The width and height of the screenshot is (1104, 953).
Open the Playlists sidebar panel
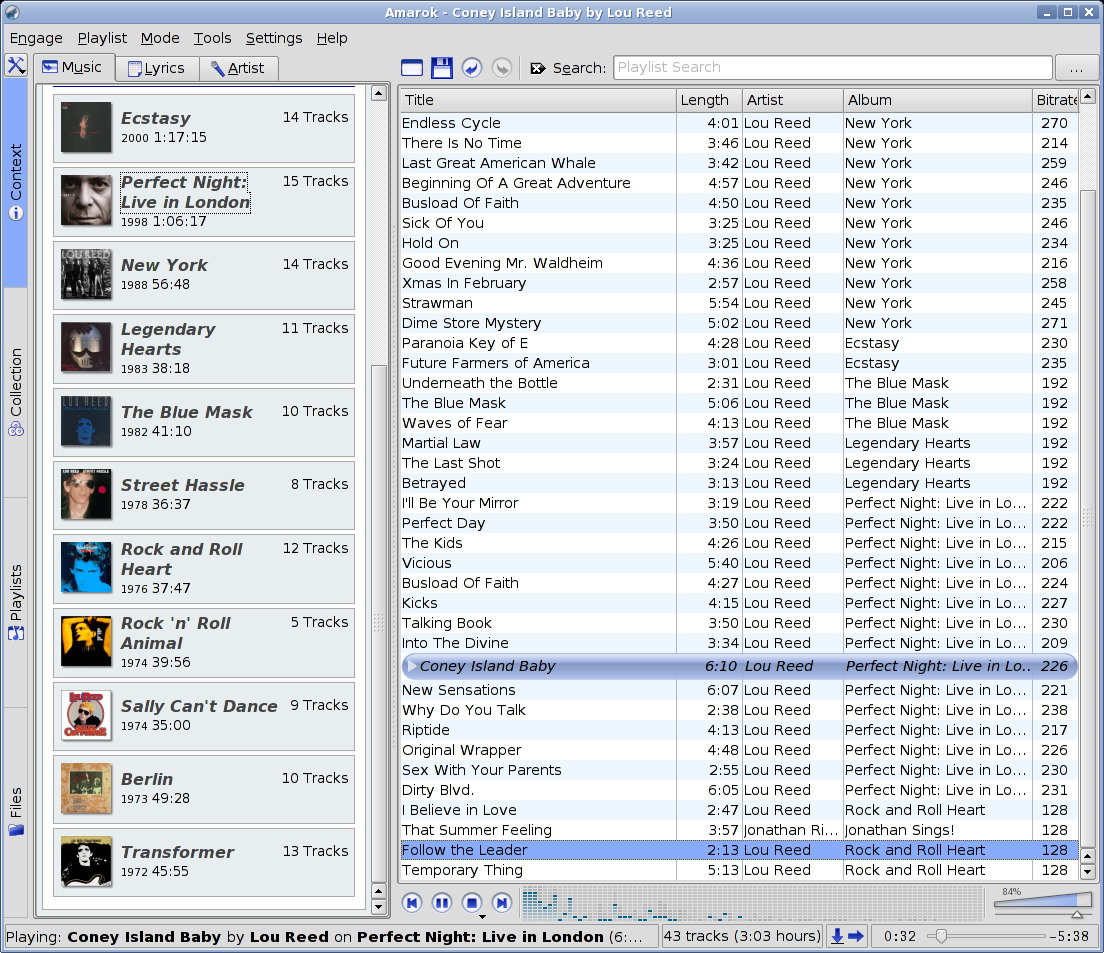point(15,602)
